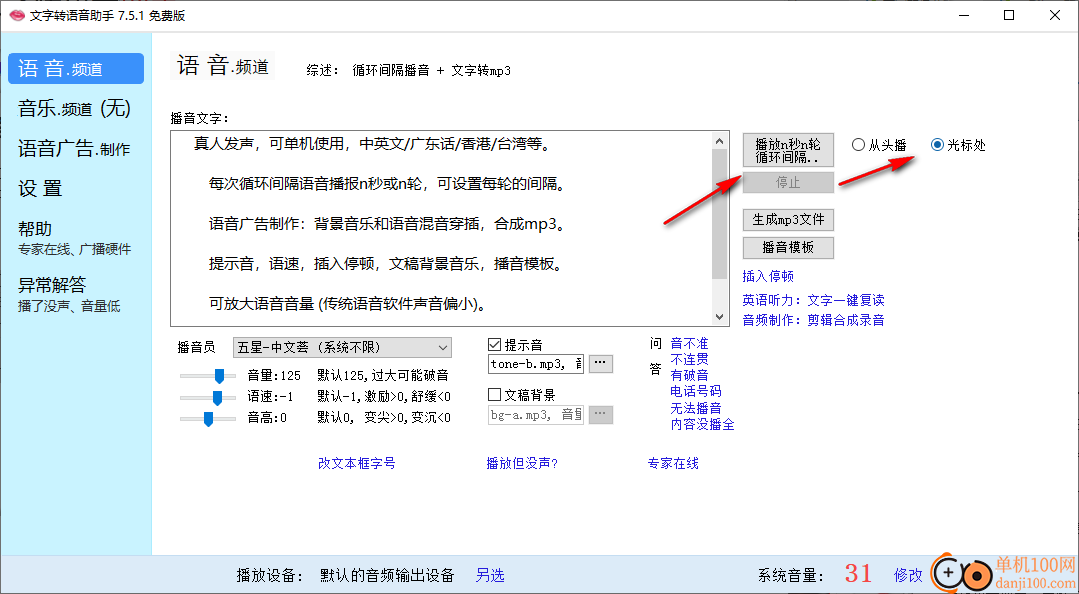Click the tone-b.mp3 input field

536,363
